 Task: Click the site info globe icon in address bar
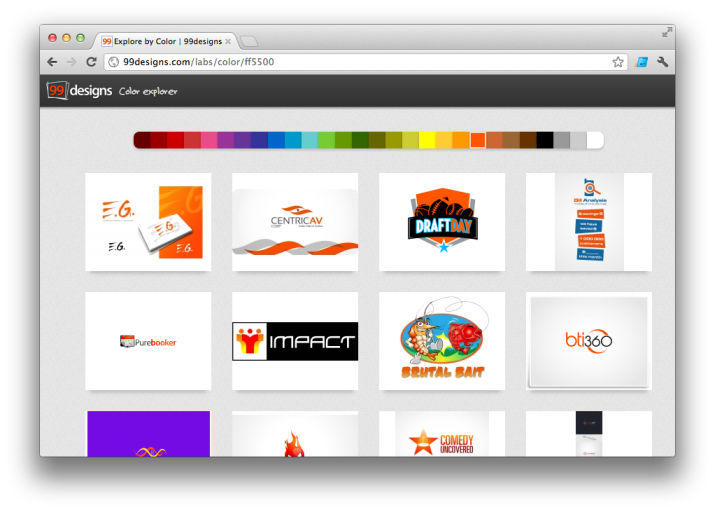pos(114,62)
